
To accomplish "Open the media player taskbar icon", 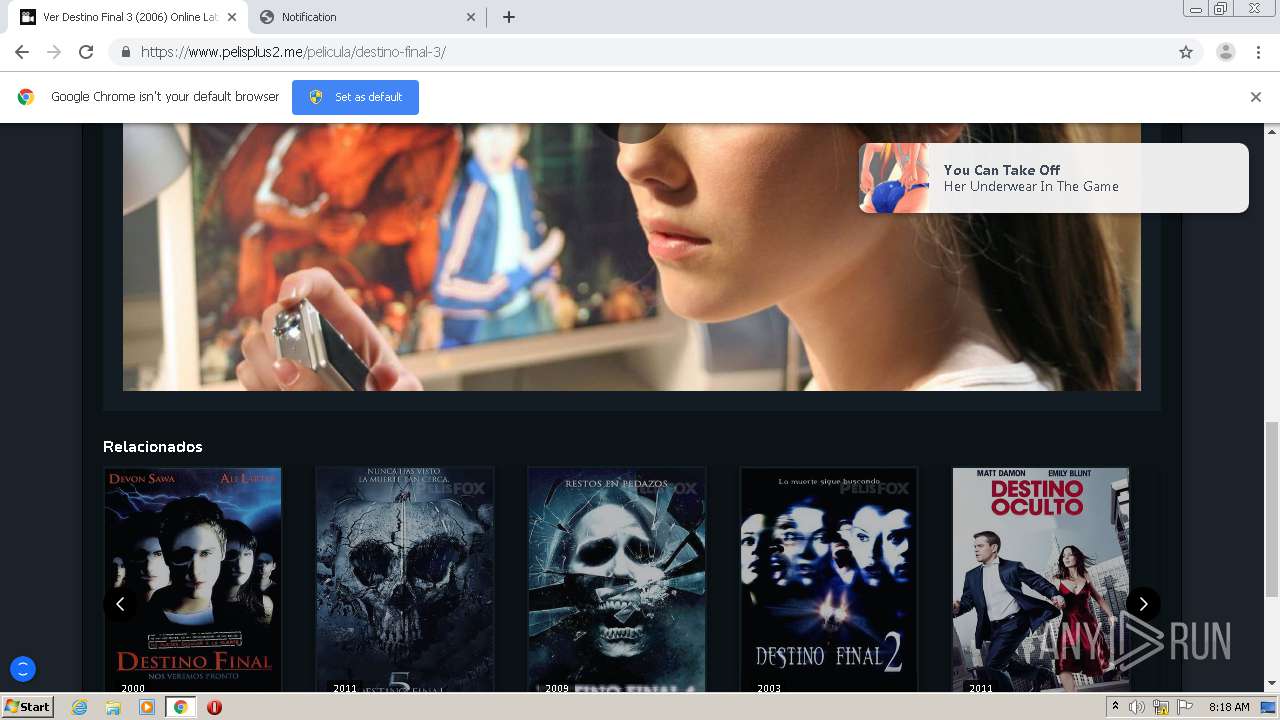I will coord(147,707).
